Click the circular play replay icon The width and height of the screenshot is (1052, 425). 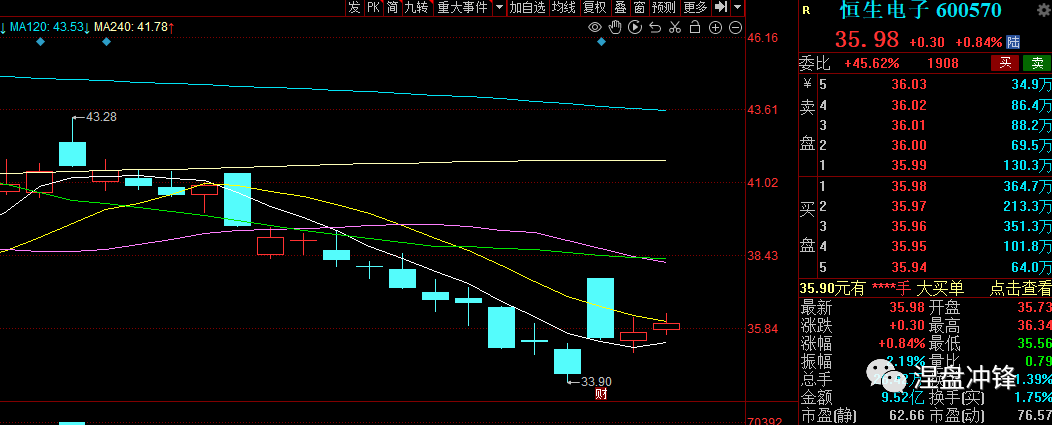click(x=636, y=27)
